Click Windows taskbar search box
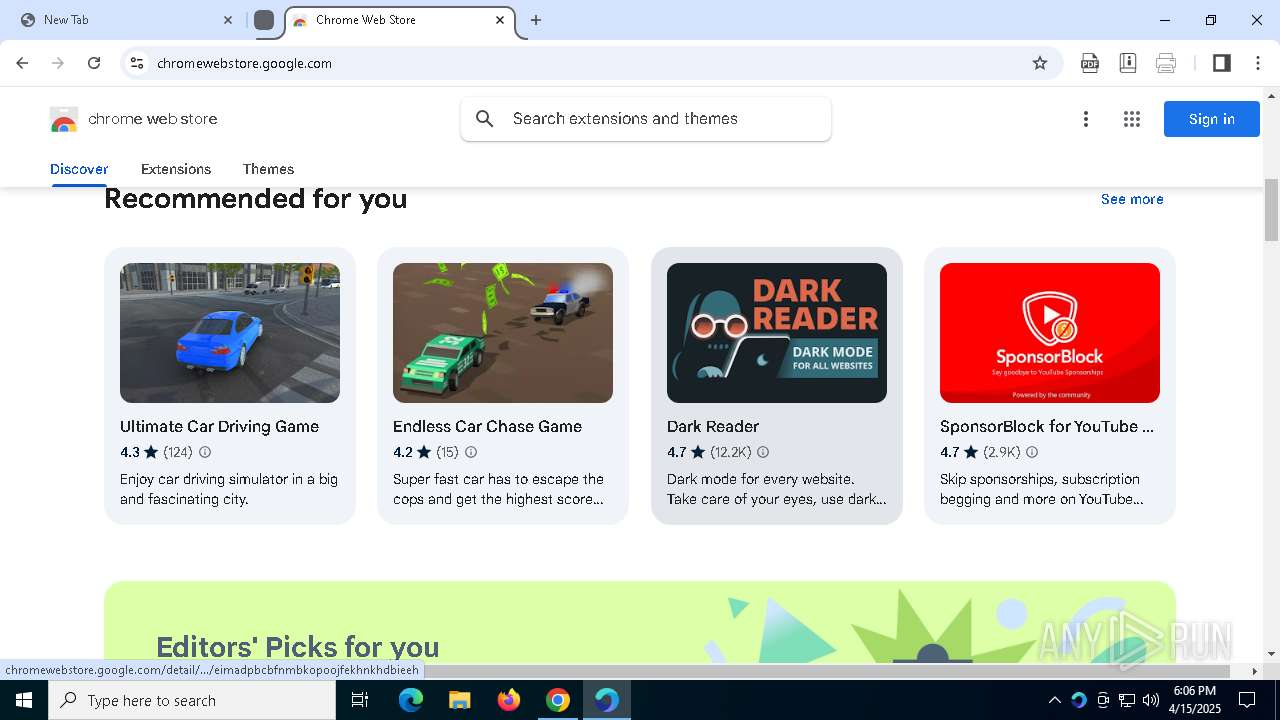Screen dimensions: 1280x720 pyautogui.click(x=192, y=700)
